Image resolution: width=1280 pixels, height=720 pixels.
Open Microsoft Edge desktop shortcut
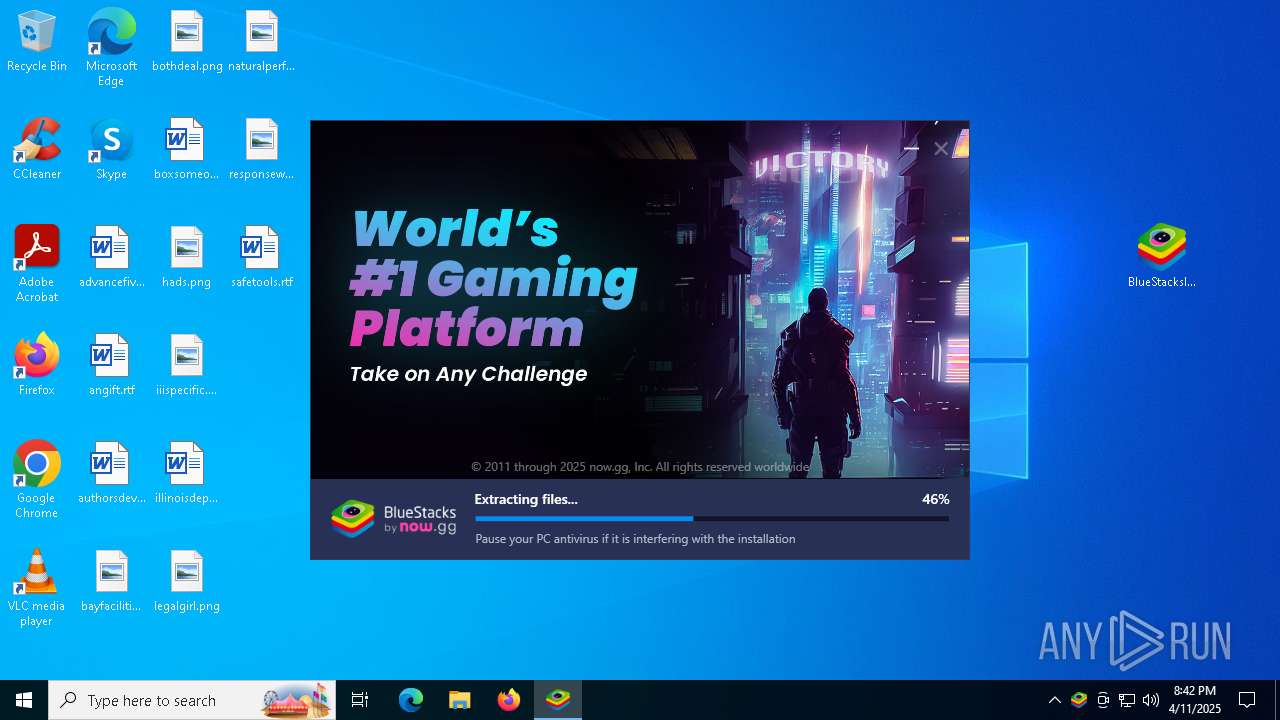pyautogui.click(x=111, y=47)
